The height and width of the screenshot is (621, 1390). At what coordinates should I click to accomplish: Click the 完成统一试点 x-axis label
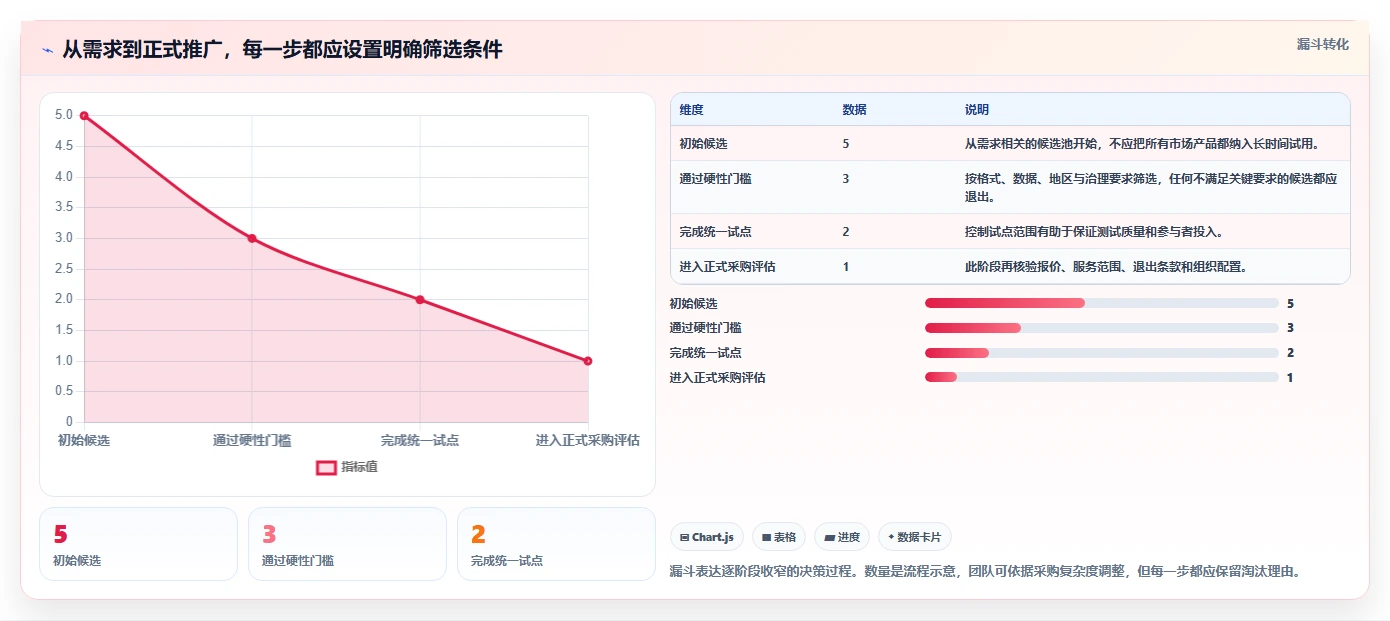(420, 440)
